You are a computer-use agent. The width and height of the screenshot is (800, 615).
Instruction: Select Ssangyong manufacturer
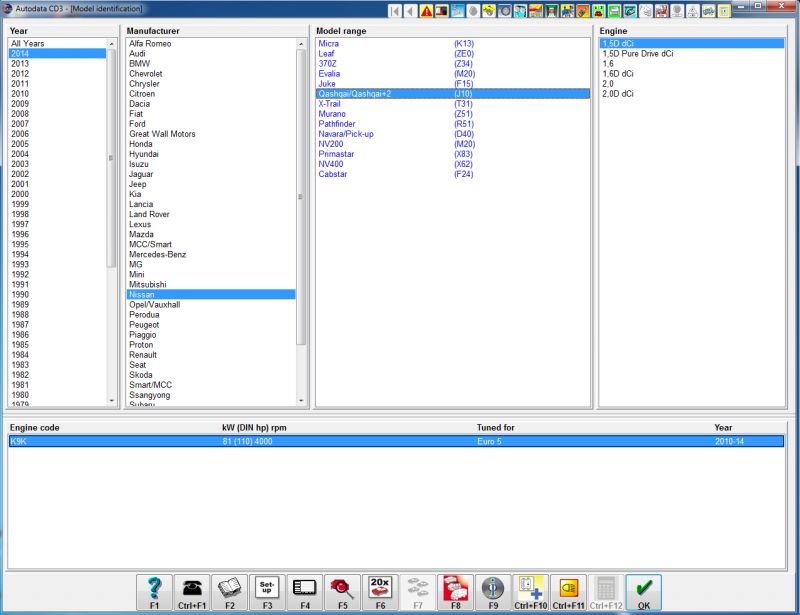click(x=211, y=395)
